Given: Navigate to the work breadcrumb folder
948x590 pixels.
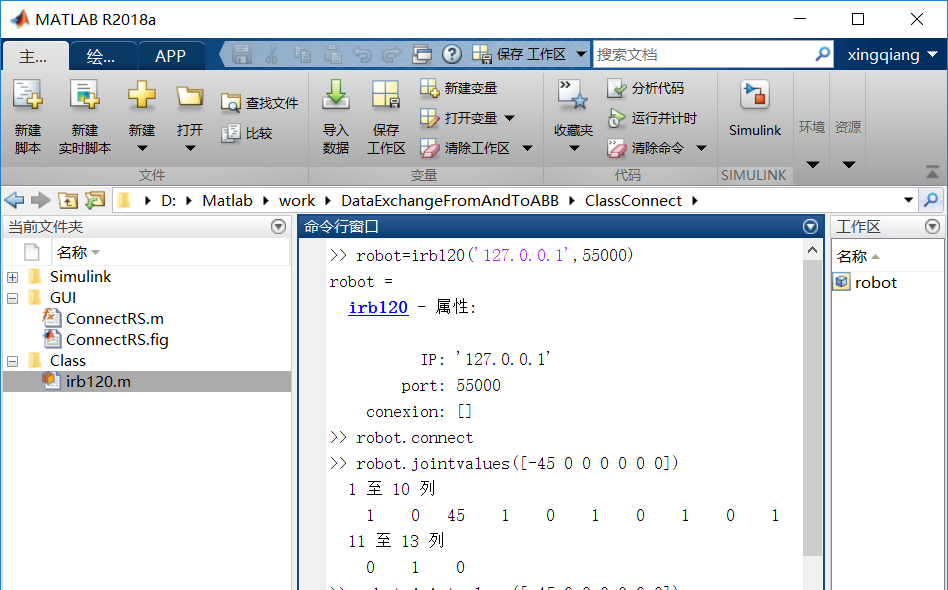Looking at the screenshot, I should point(297,200).
